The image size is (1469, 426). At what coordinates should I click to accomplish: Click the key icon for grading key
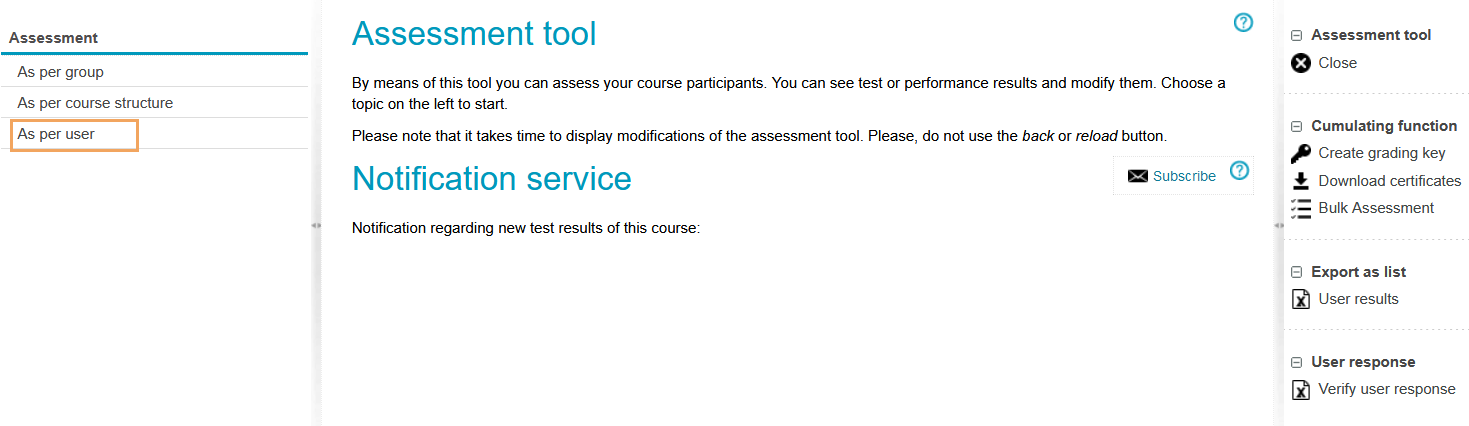click(x=1300, y=154)
